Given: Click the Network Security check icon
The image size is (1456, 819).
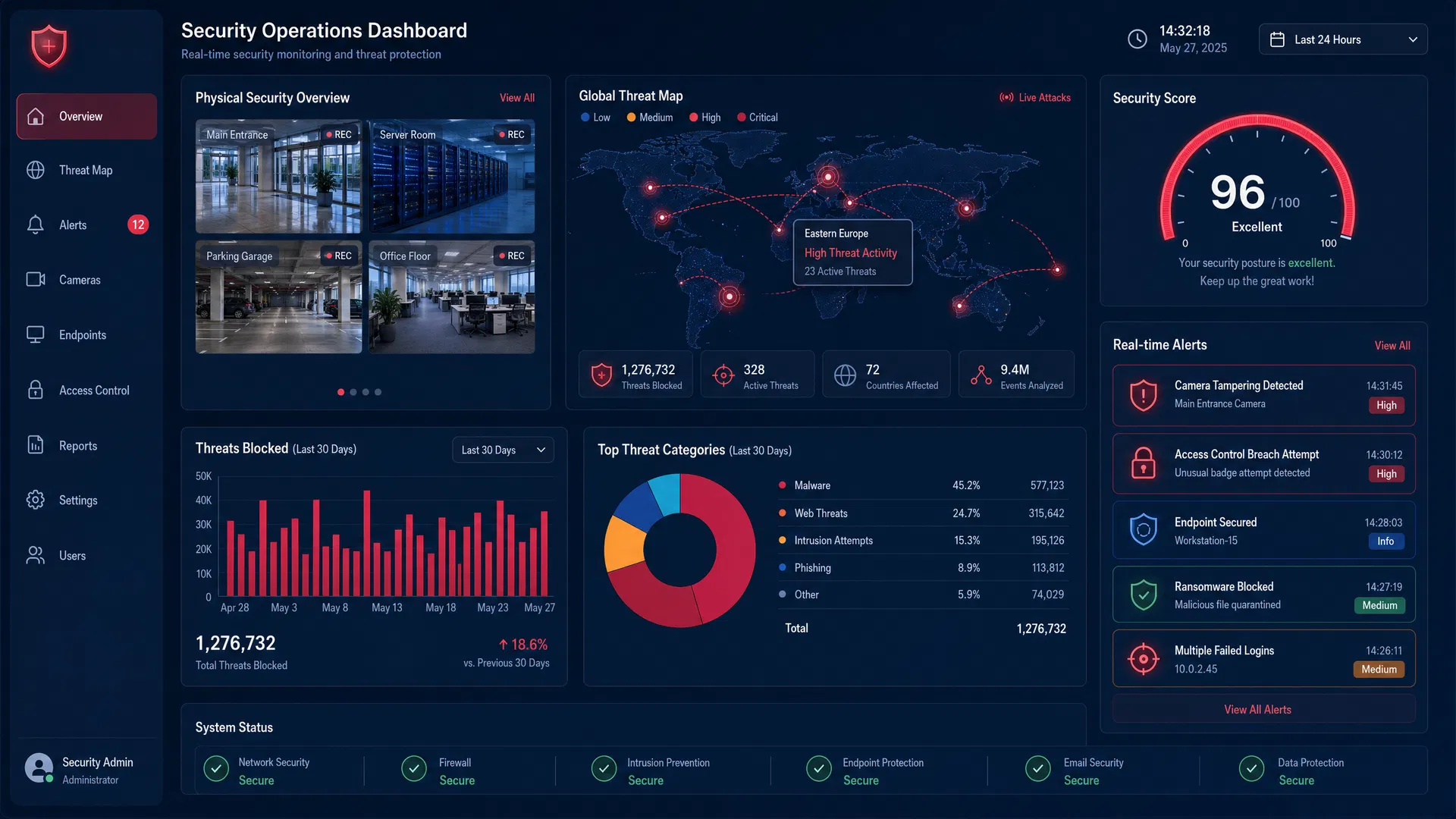Looking at the screenshot, I should (x=216, y=769).
